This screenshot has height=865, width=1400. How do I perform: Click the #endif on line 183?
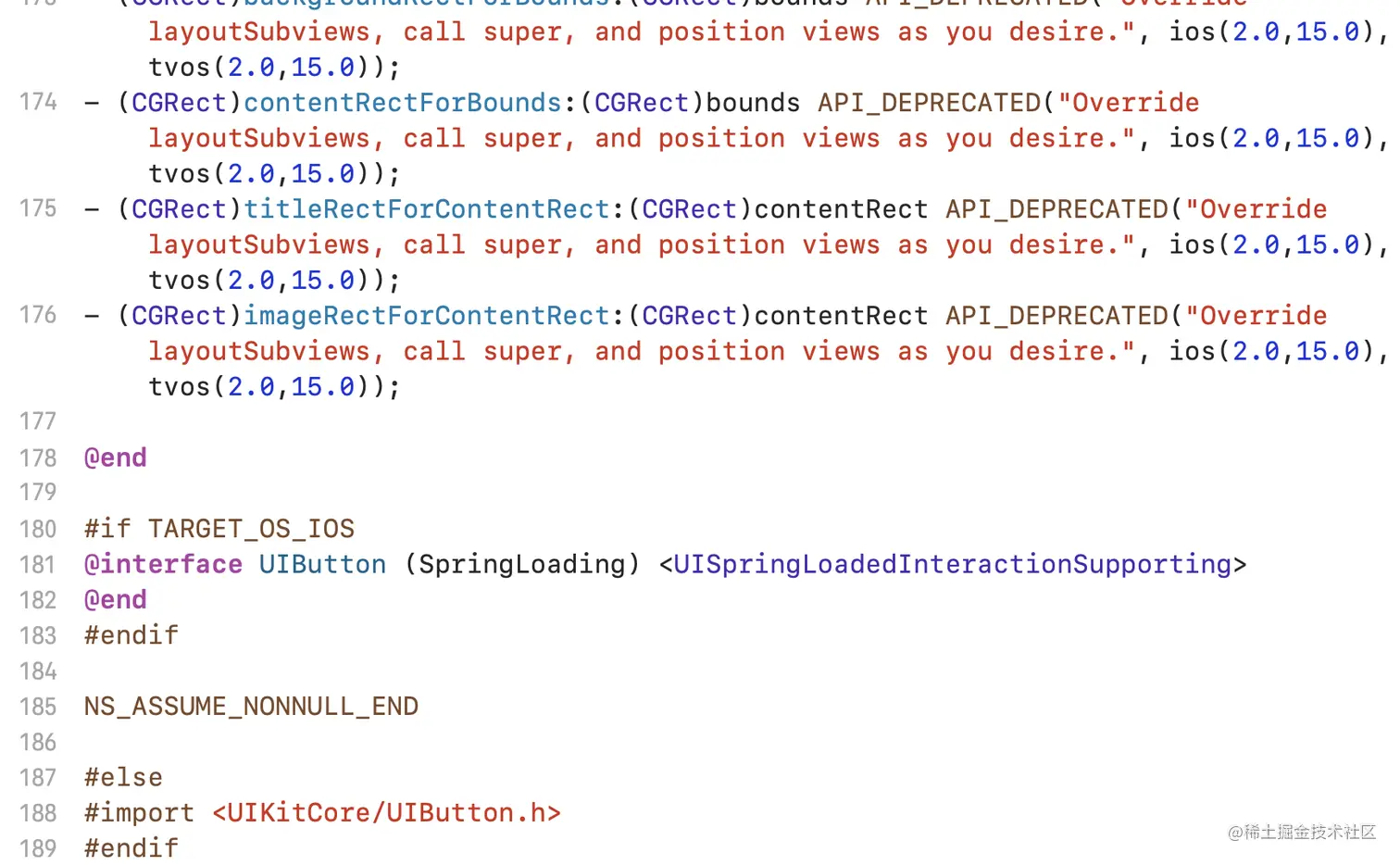coord(131,635)
